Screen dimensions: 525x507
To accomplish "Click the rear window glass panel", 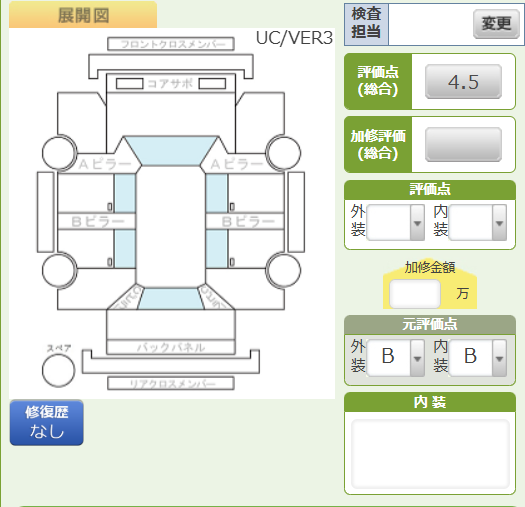I will (171, 299).
